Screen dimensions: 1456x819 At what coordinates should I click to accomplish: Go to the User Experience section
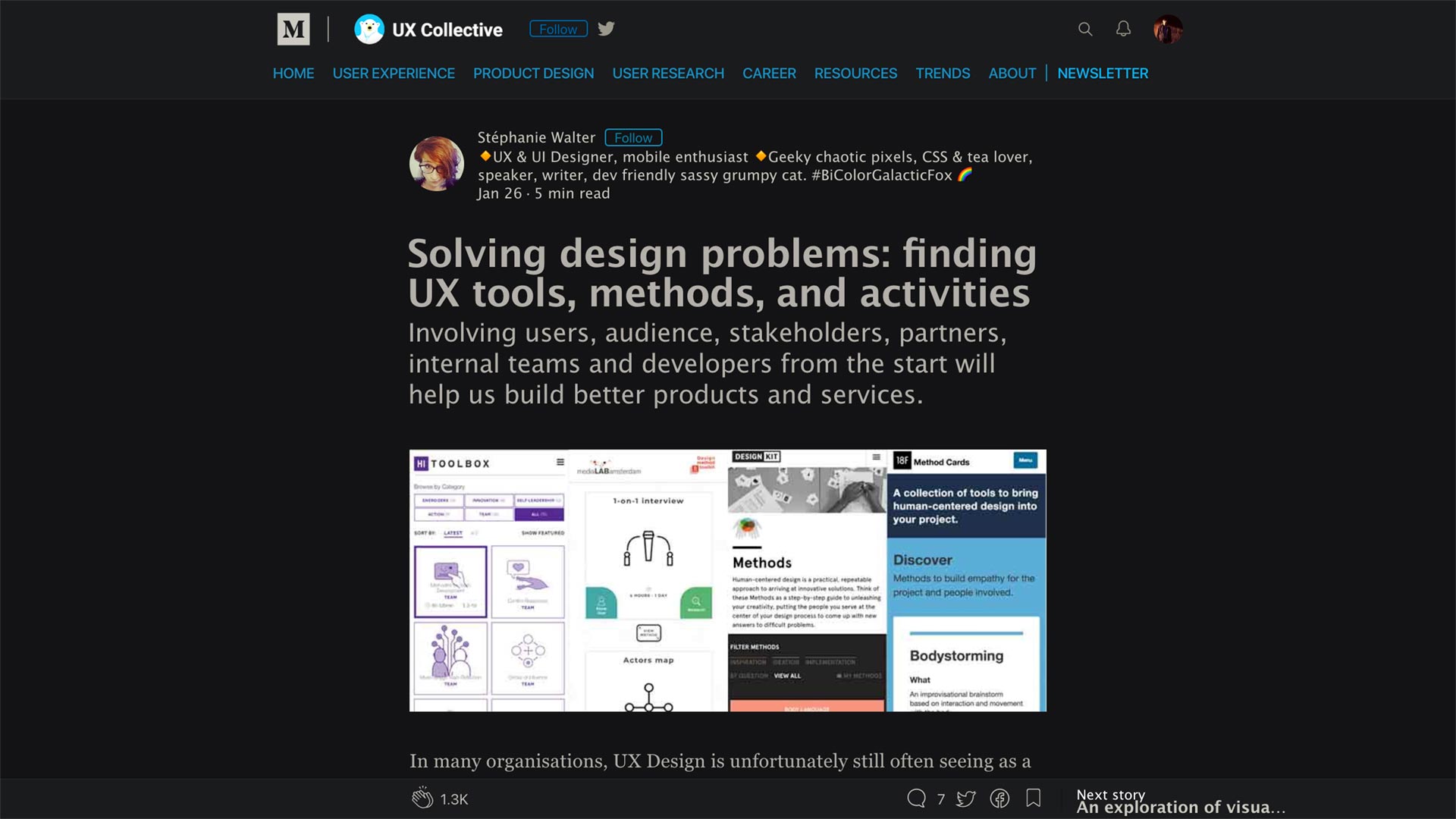click(394, 74)
